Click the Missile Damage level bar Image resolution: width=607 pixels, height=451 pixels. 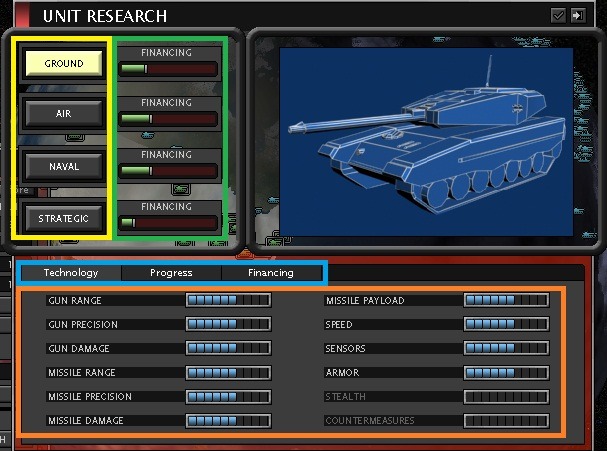tap(228, 421)
